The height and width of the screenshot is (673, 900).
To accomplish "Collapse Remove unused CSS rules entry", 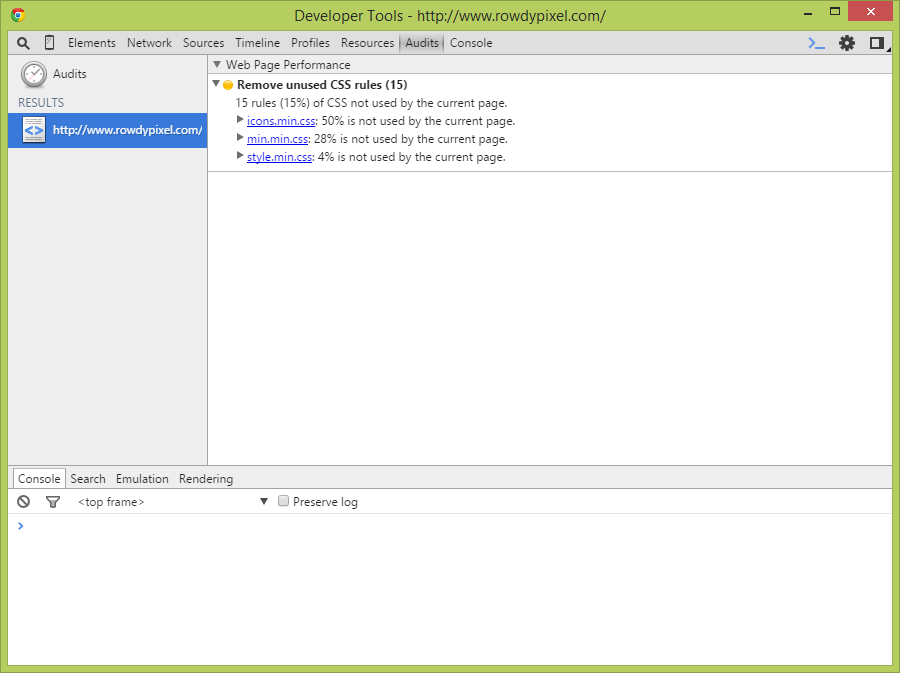I will tap(216, 84).
